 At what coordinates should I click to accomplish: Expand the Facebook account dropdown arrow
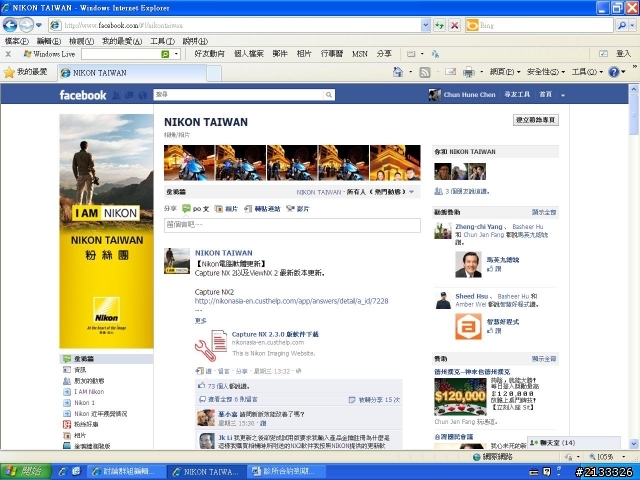tap(563, 95)
